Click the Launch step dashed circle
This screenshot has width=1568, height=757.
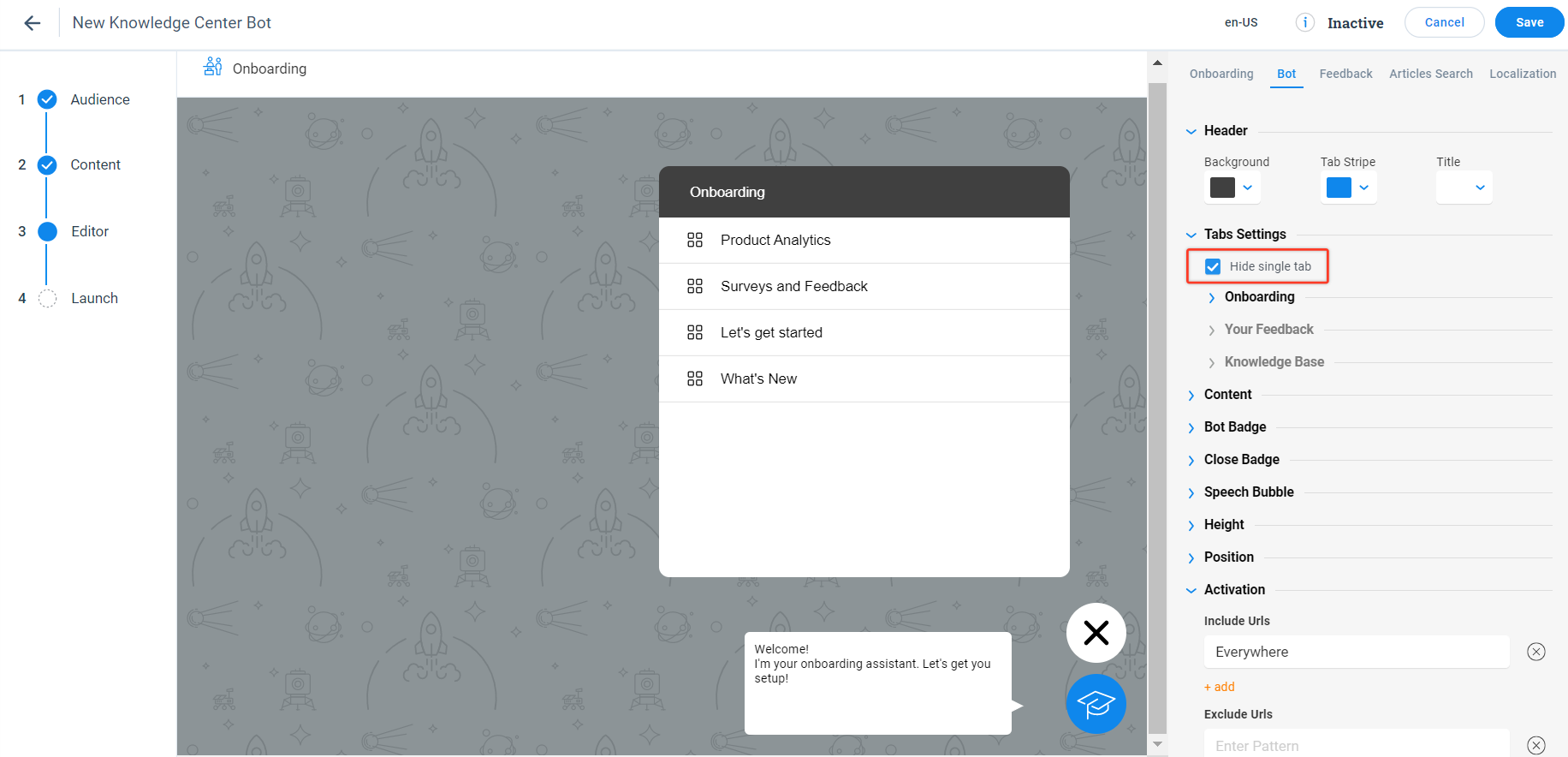click(x=48, y=298)
